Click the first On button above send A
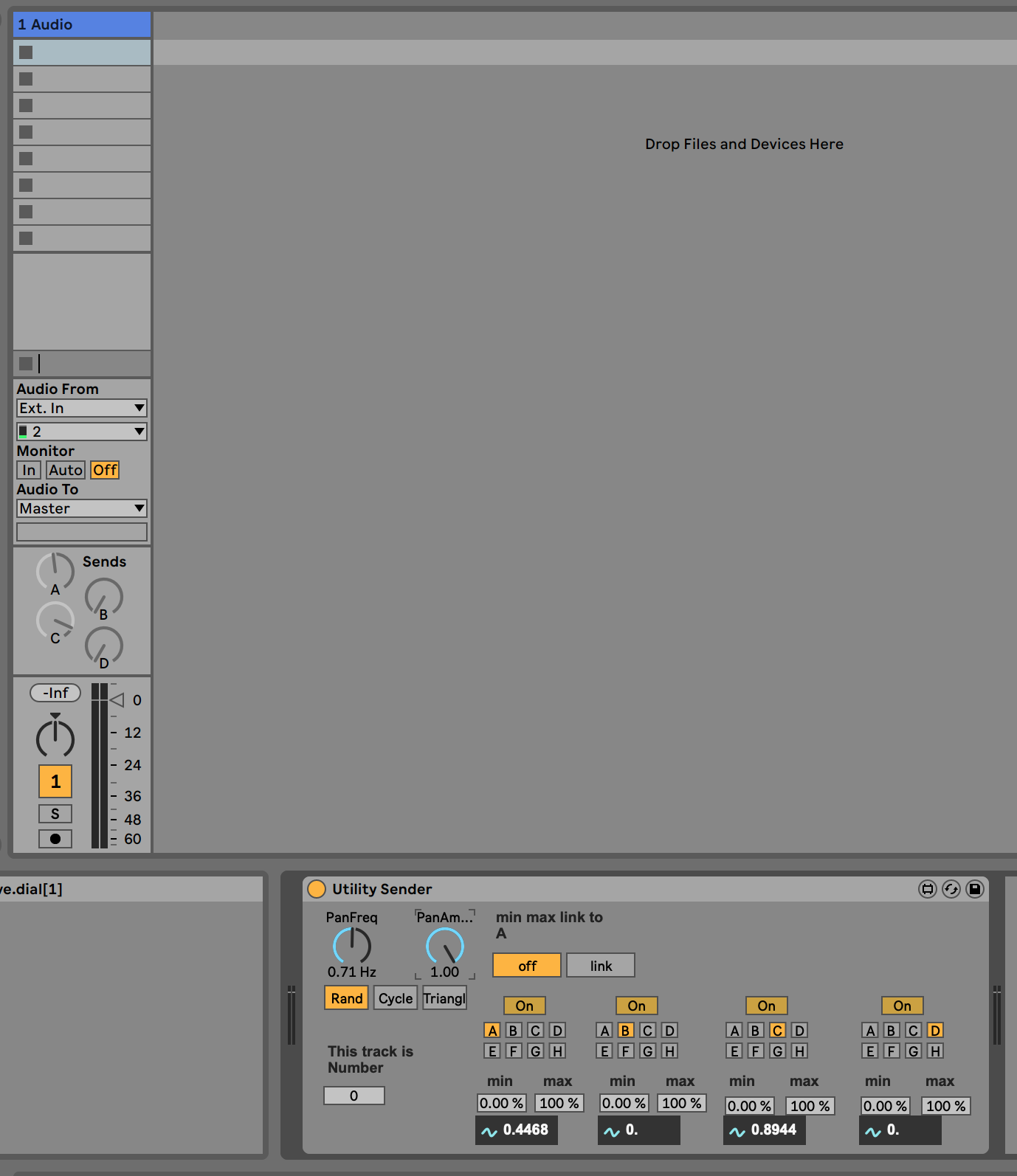 point(524,1006)
